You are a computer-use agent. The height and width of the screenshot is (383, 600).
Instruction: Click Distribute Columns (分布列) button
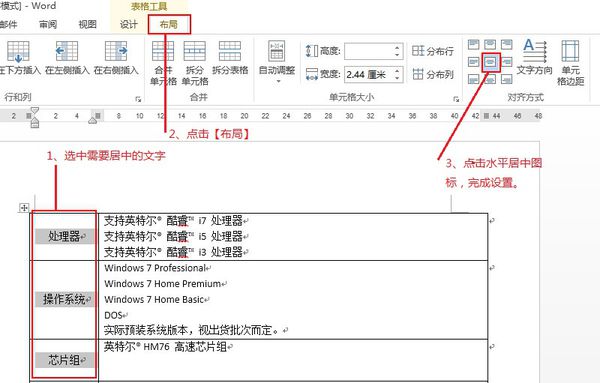tap(433, 74)
